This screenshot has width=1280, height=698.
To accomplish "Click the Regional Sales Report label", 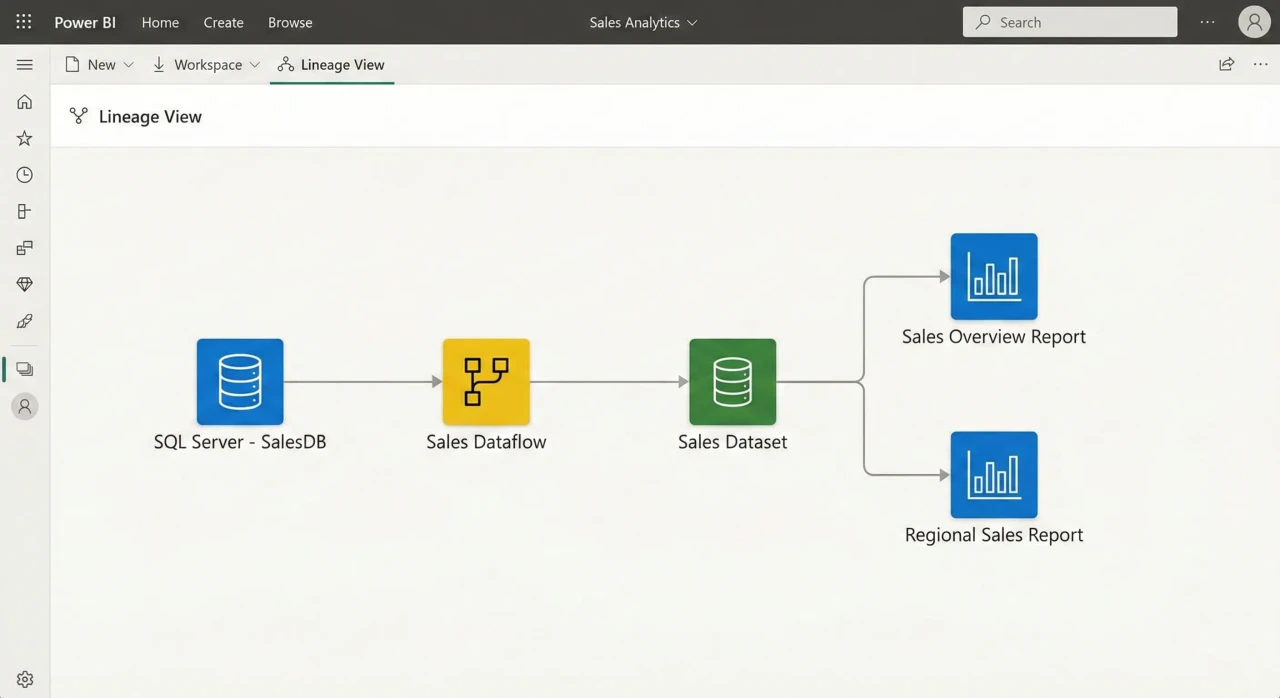I will tap(994, 535).
